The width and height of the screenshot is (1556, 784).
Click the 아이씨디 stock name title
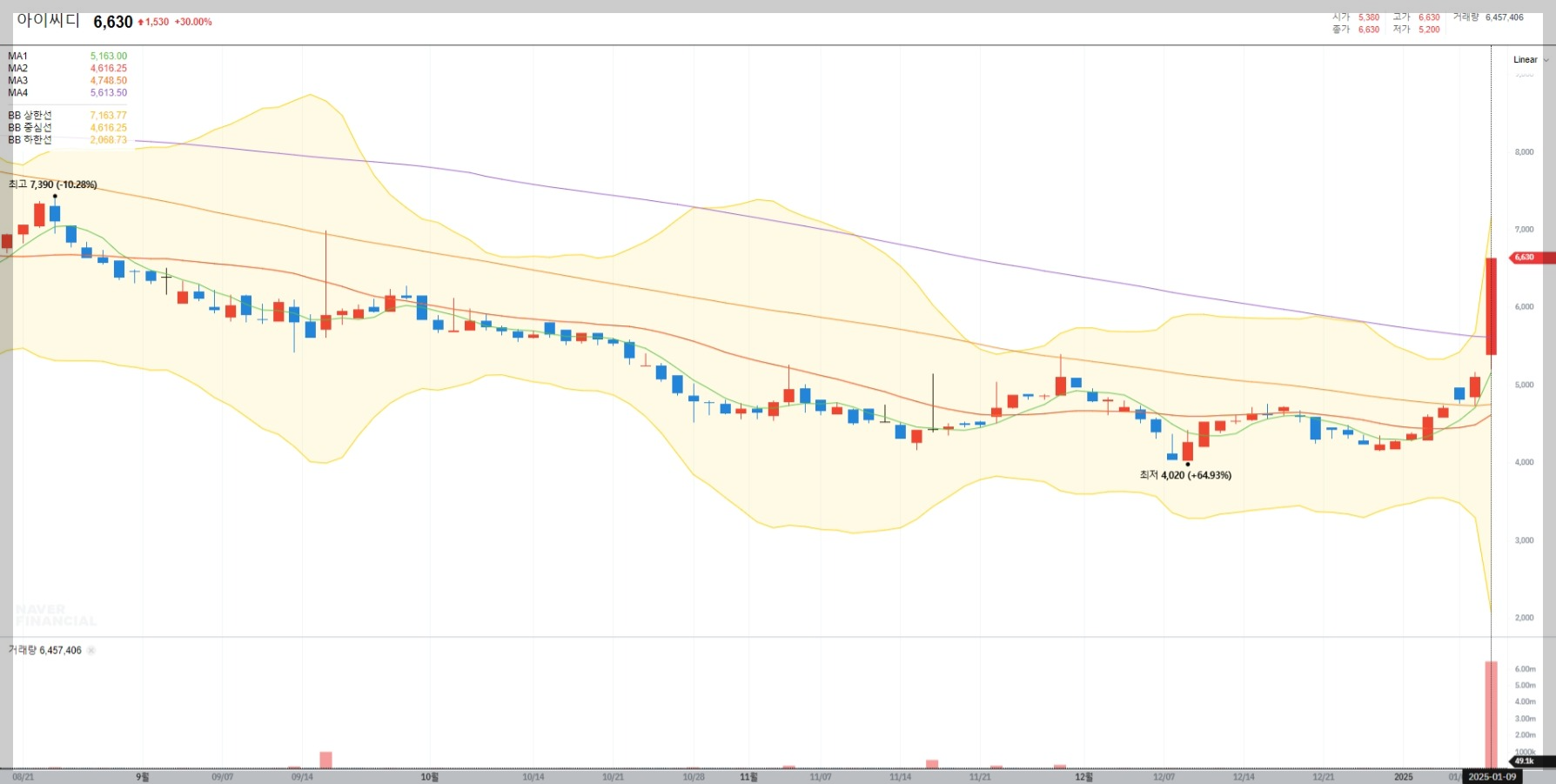pos(49,21)
